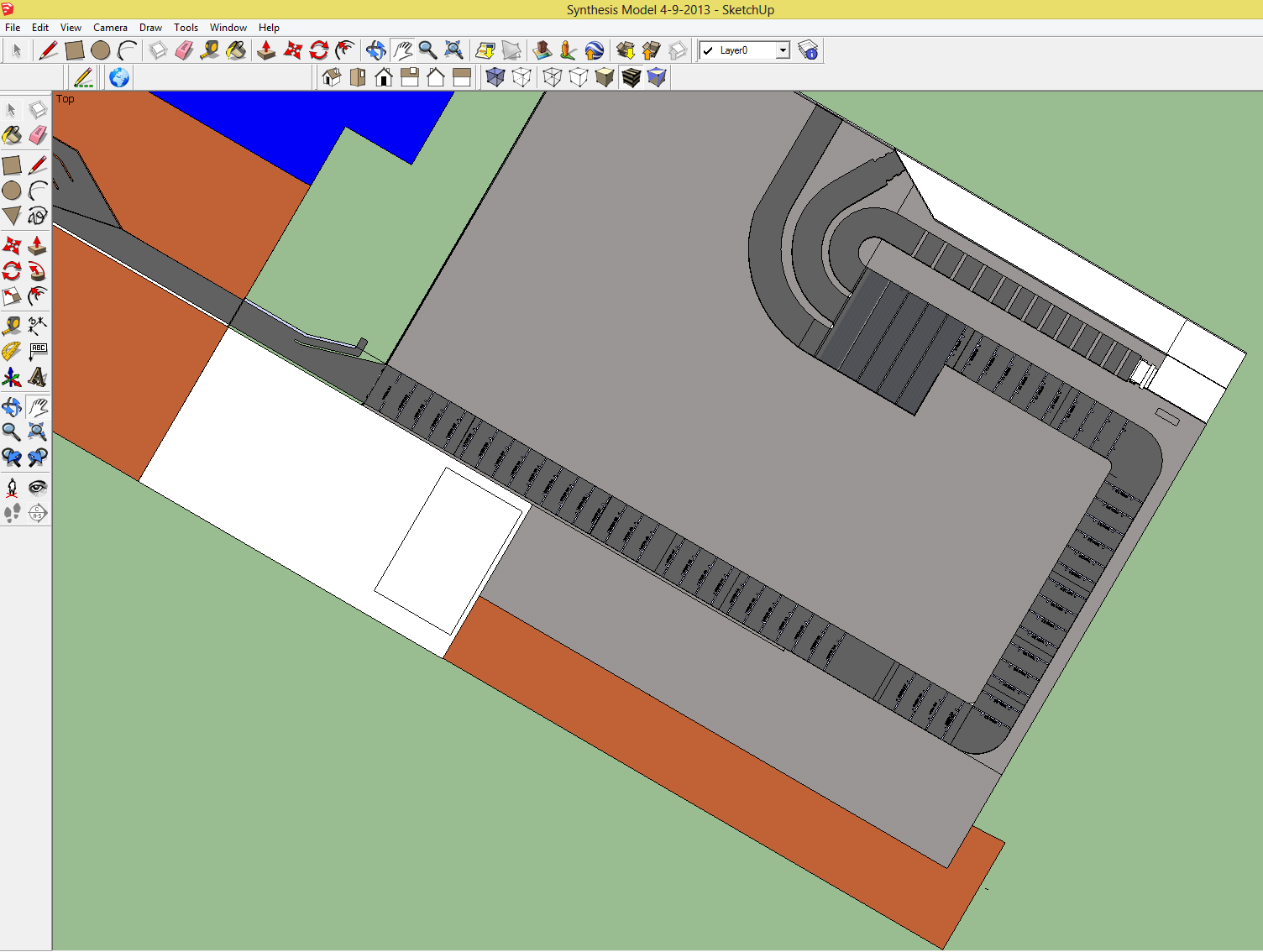Open the Layer Manager icon
1263x952 pixels.
click(x=808, y=50)
